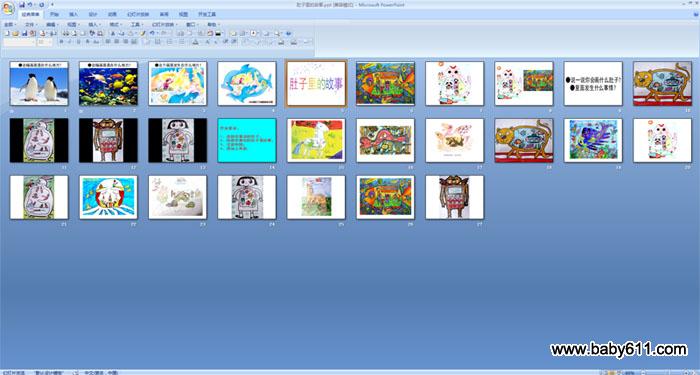Select slide 1 with two penguins

click(x=39, y=83)
